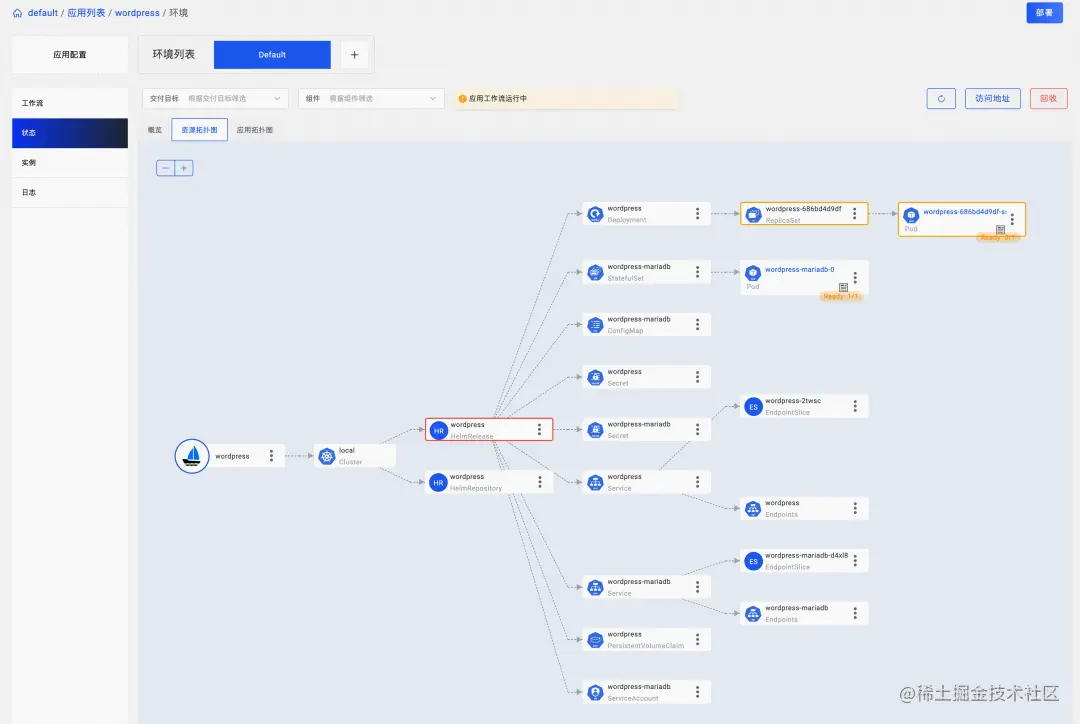The height and width of the screenshot is (724, 1080).
Task: Click the 环境列表 label
Action: click(174, 54)
